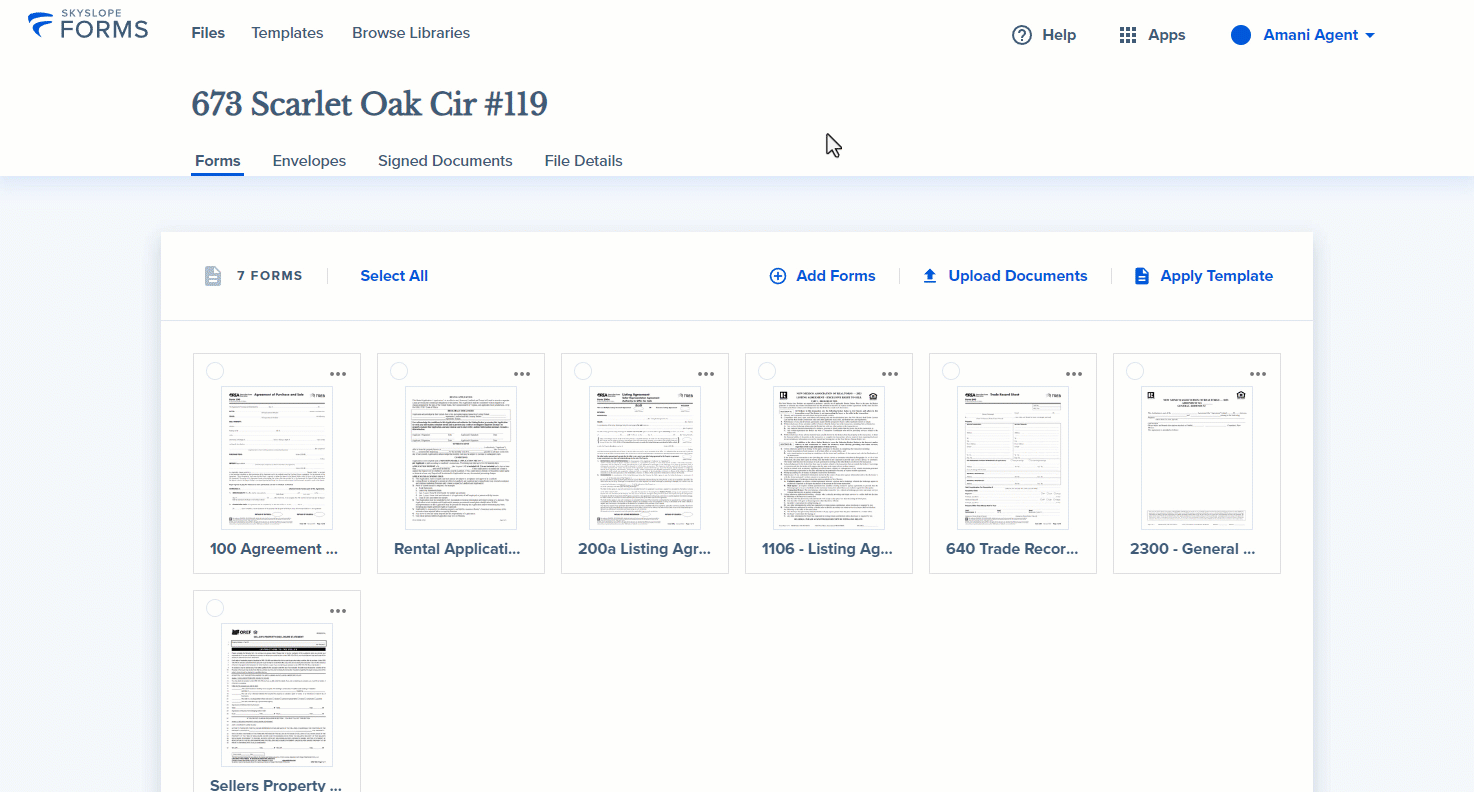Click the Apply Template button label

tap(1216, 276)
